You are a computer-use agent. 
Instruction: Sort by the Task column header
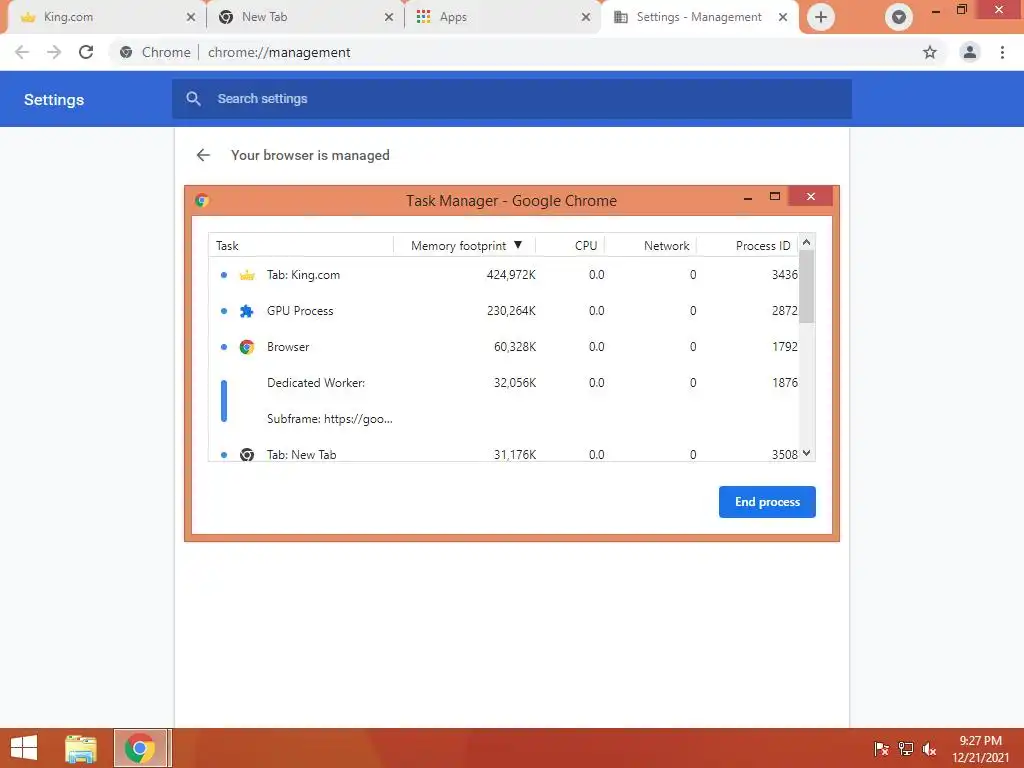301,246
